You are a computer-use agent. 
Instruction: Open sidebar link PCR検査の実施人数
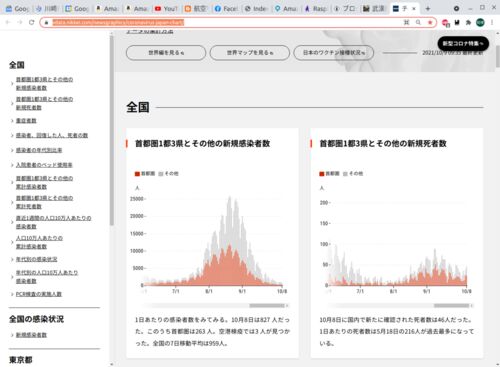tap(39, 294)
